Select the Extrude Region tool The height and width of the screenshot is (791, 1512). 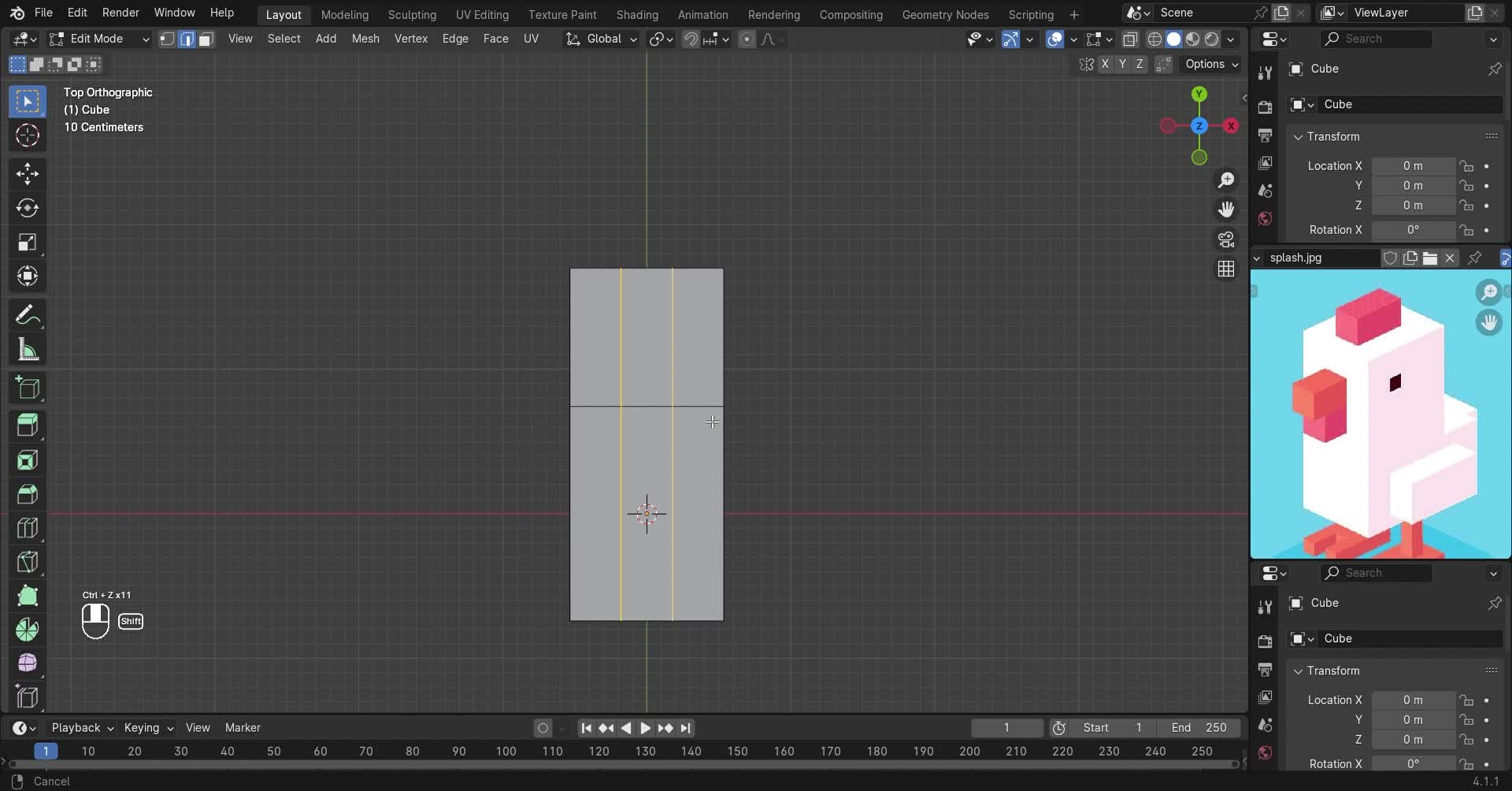(x=28, y=425)
